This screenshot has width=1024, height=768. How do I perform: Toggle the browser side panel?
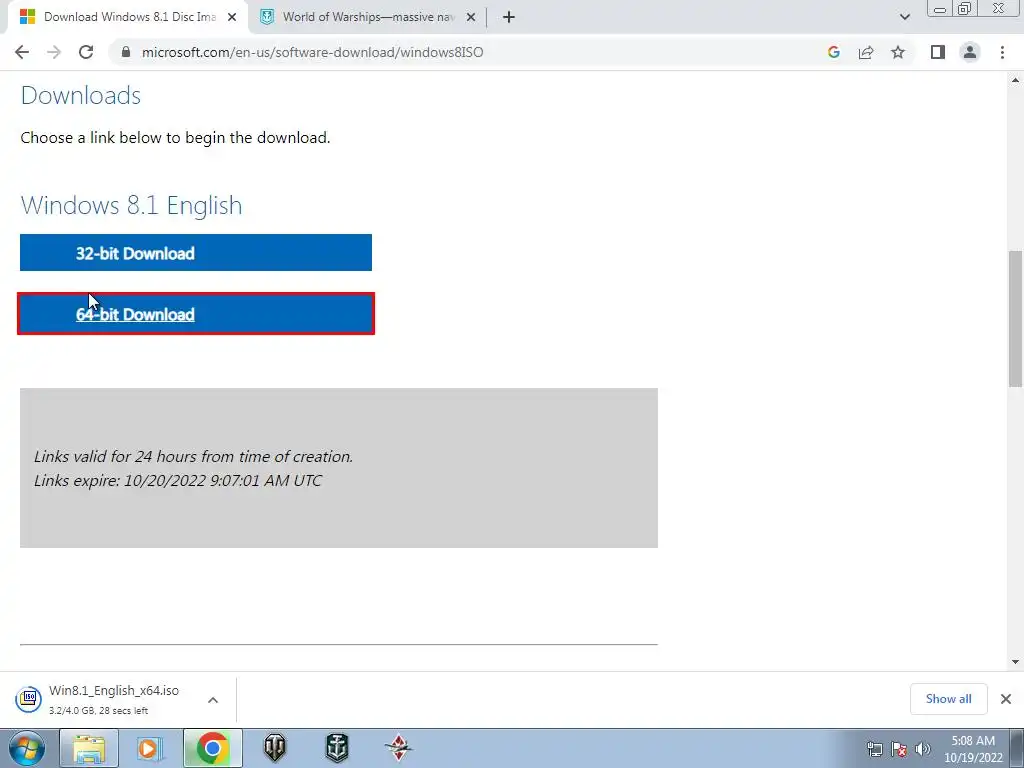(x=938, y=52)
